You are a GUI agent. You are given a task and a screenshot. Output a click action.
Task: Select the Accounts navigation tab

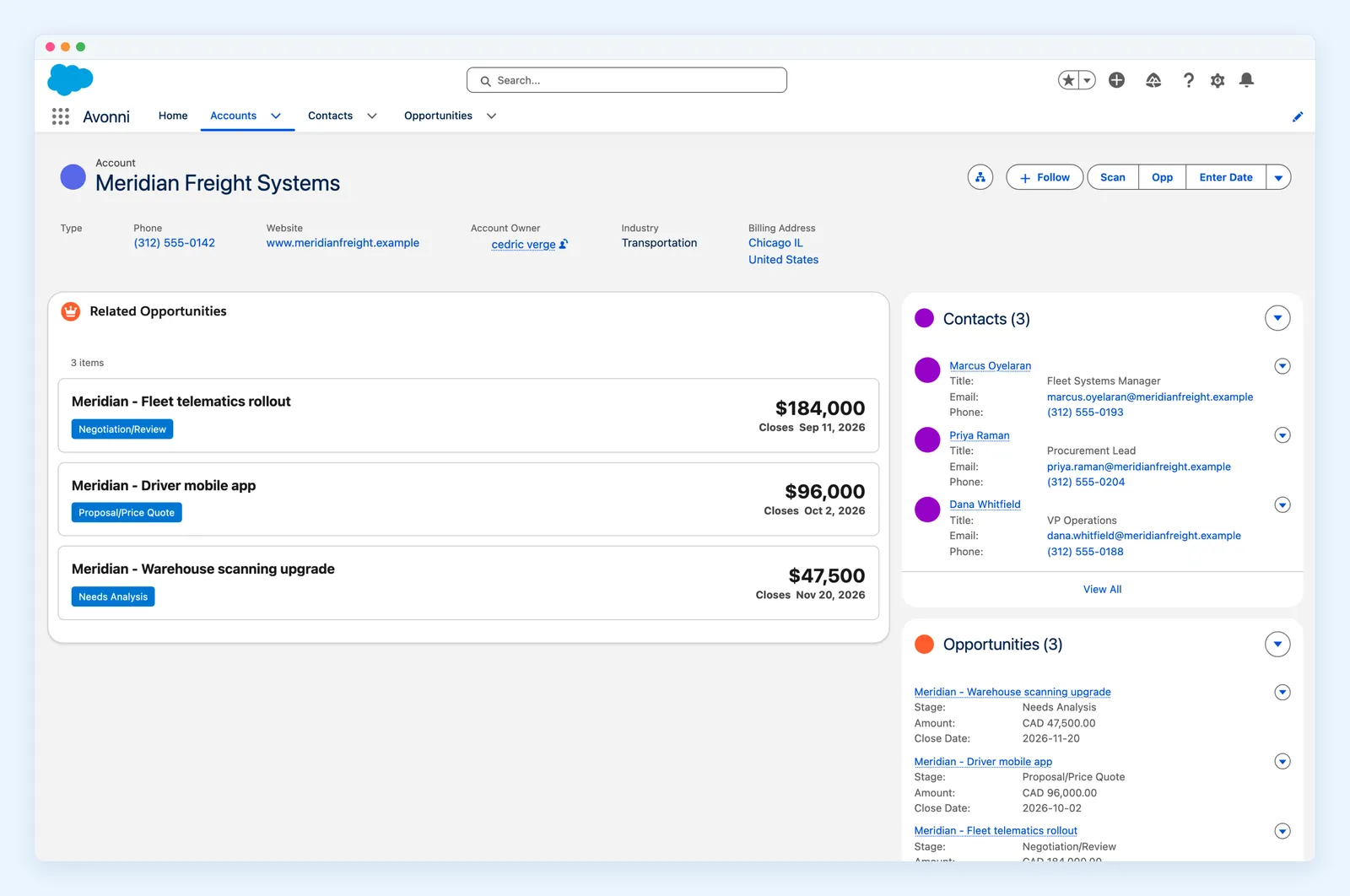click(233, 116)
